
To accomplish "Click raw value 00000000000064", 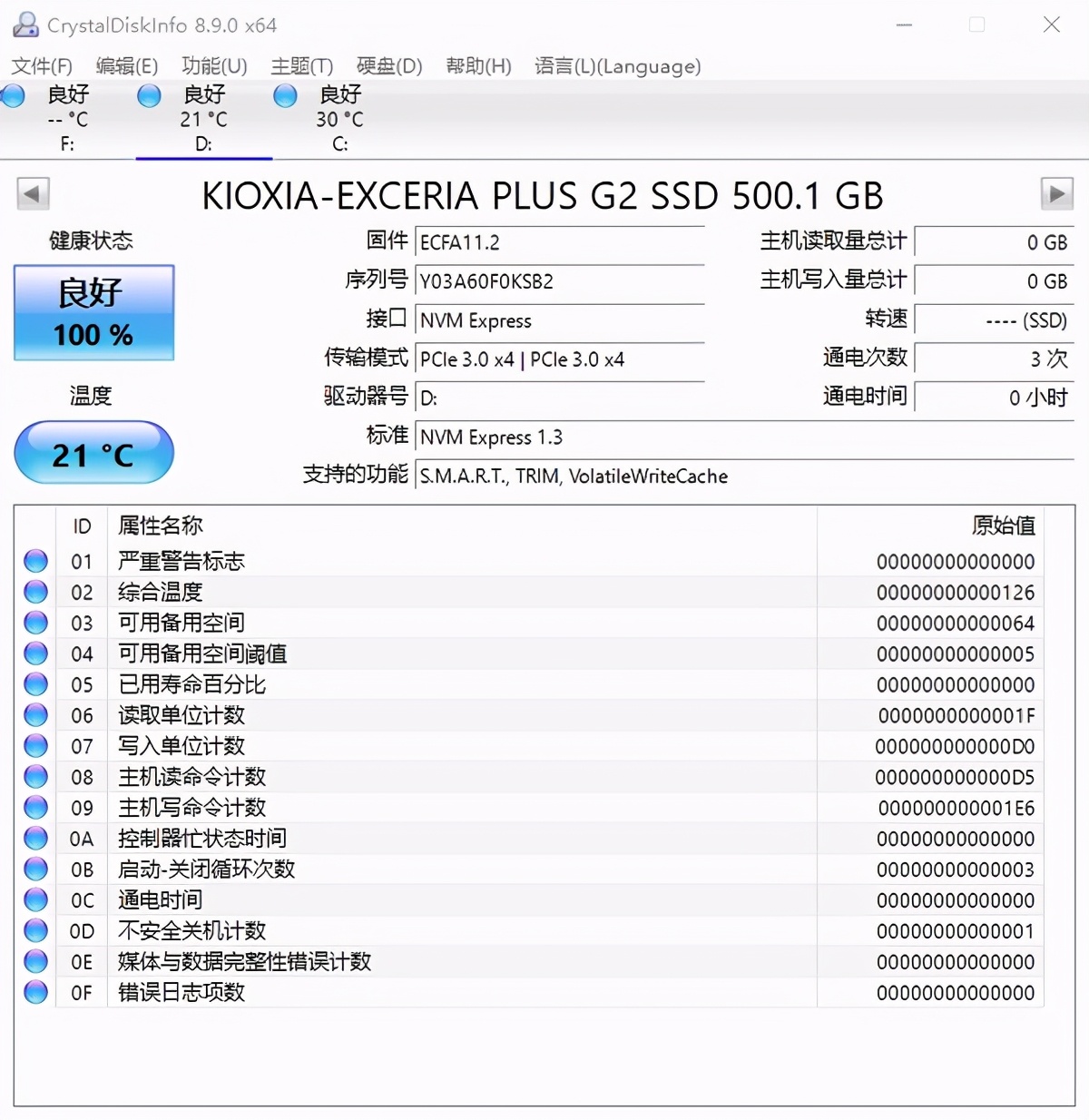I will (956, 624).
